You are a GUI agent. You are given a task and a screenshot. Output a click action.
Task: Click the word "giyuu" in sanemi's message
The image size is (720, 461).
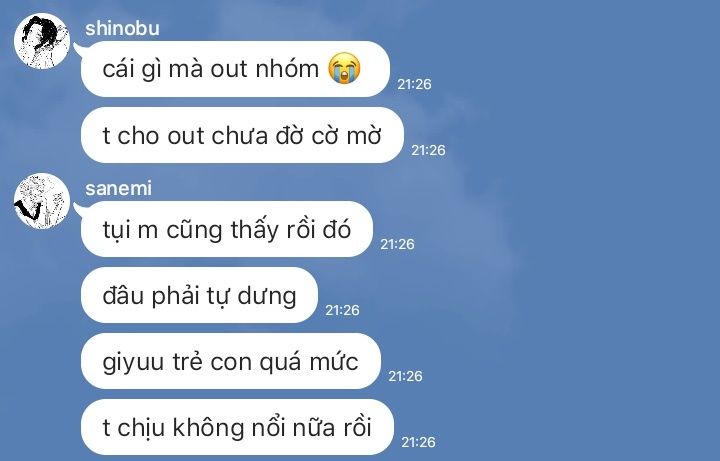[133, 363]
